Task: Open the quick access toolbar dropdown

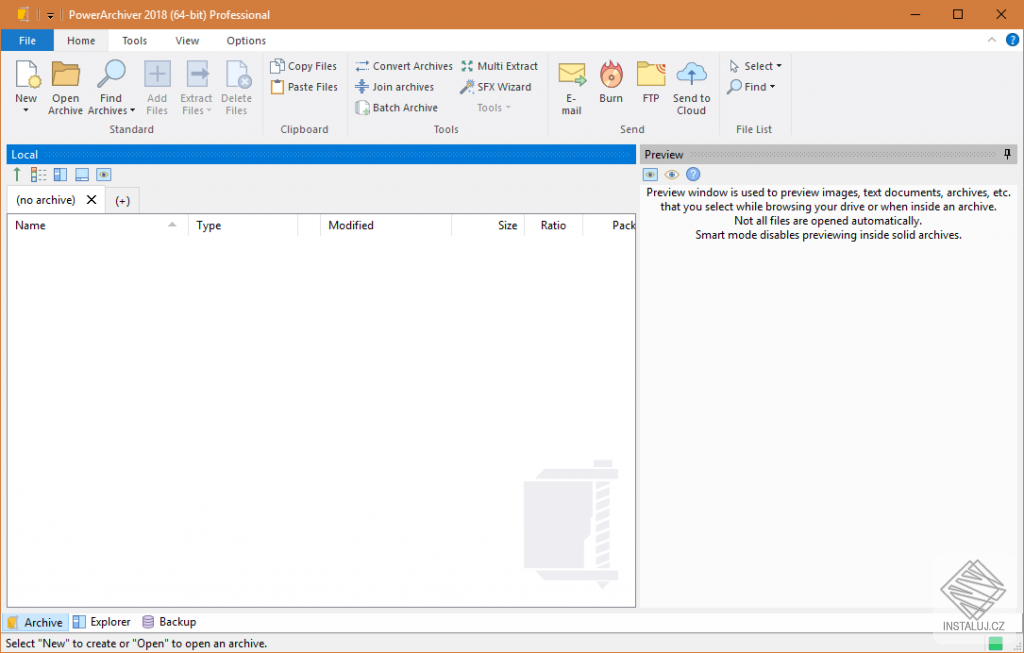Action: point(50,15)
